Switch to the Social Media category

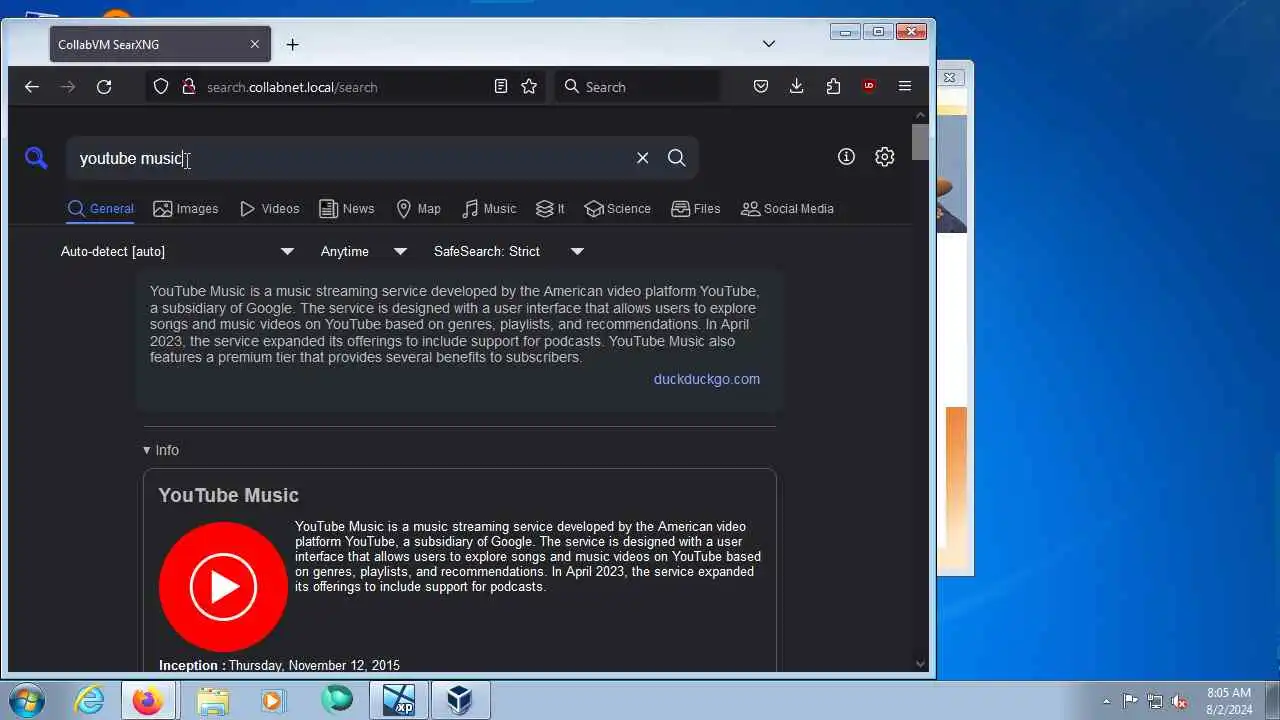[787, 209]
